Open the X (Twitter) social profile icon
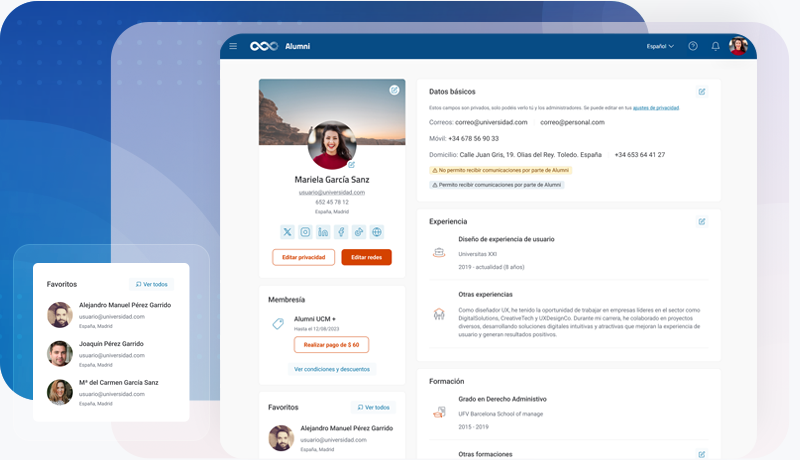 [x=288, y=232]
